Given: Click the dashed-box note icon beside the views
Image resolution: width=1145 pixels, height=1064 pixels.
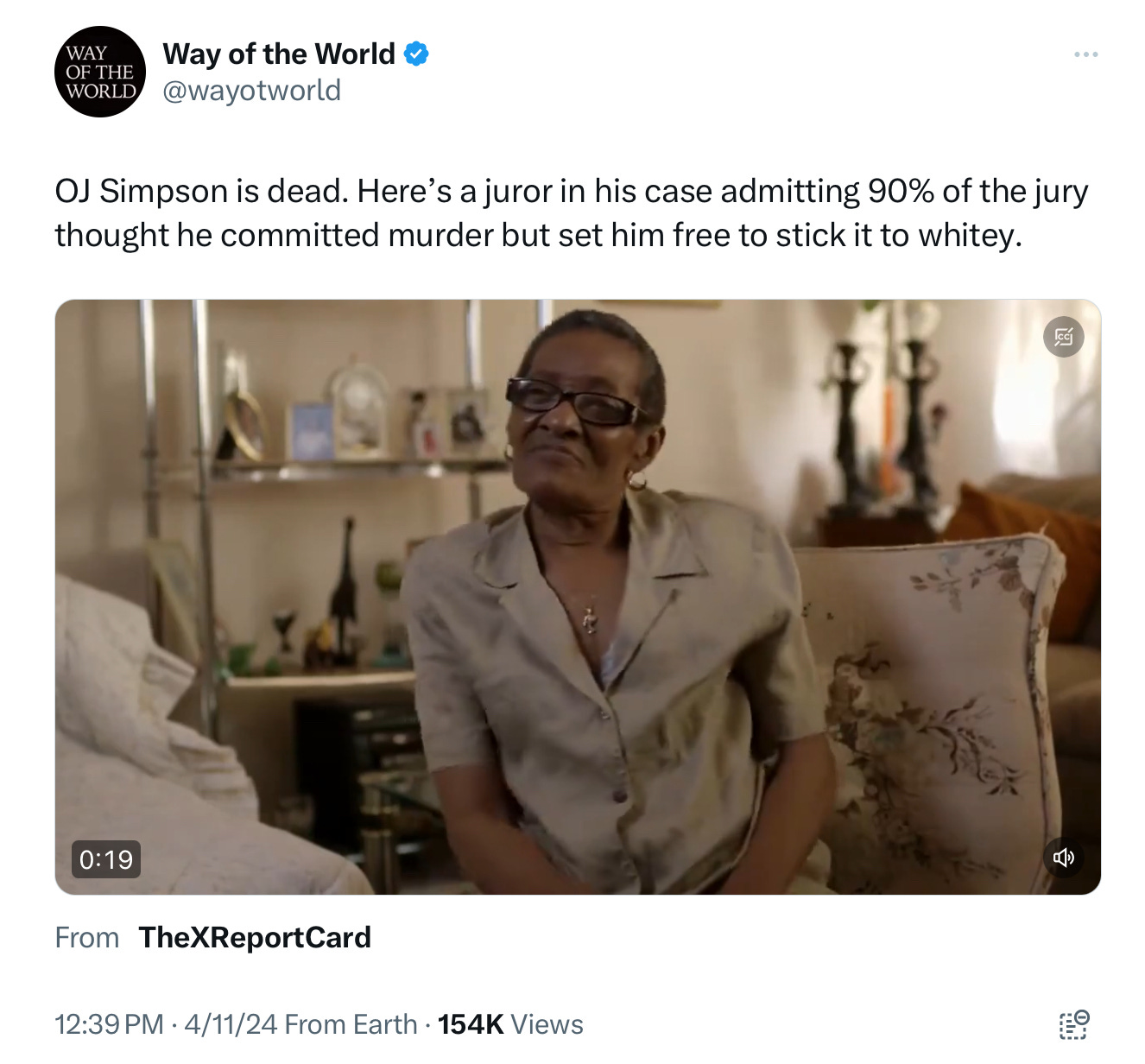Looking at the screenshot, I should pos(1074,1025).
